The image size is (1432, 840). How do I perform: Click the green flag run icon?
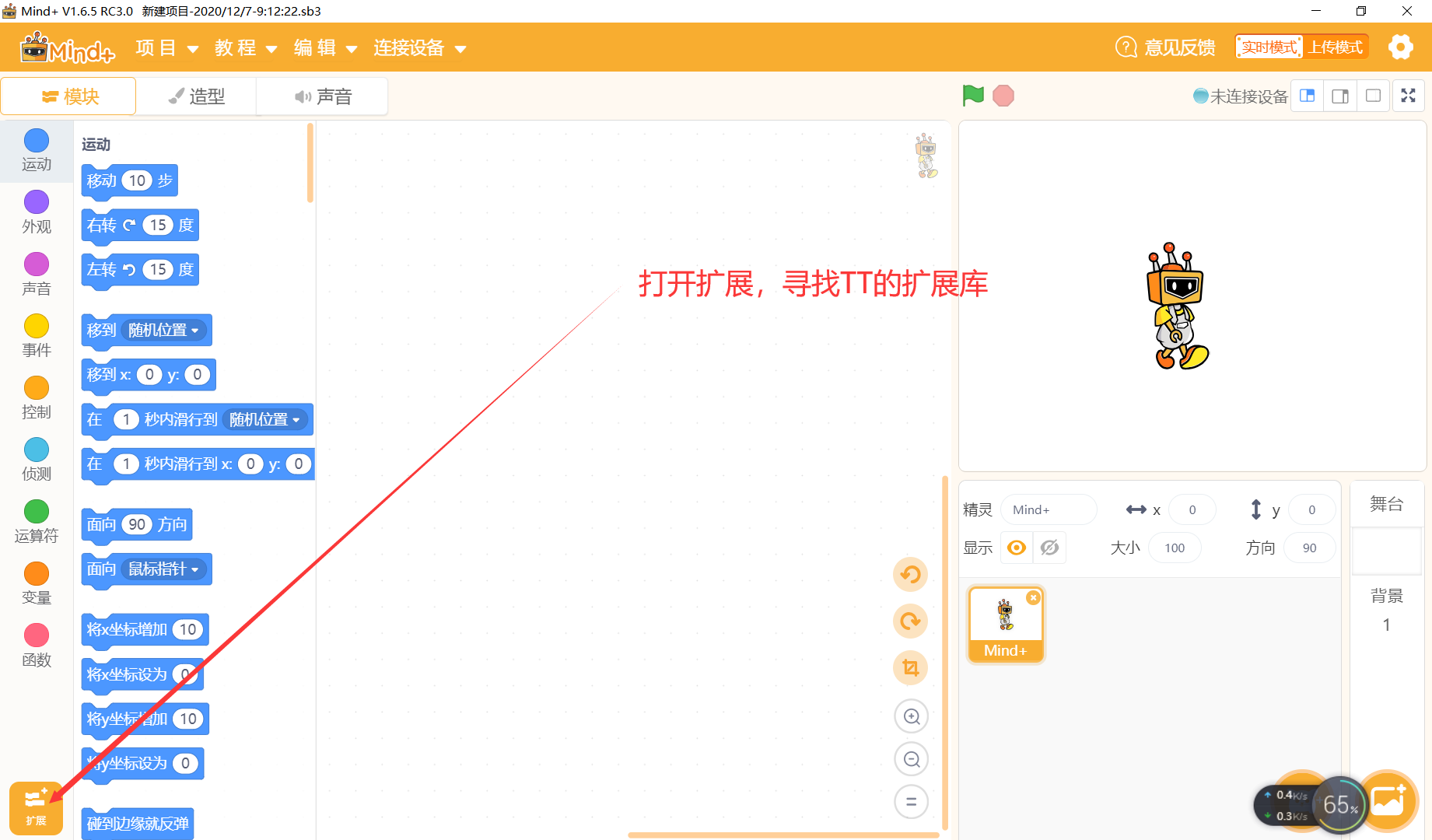(x=973, y=96)
